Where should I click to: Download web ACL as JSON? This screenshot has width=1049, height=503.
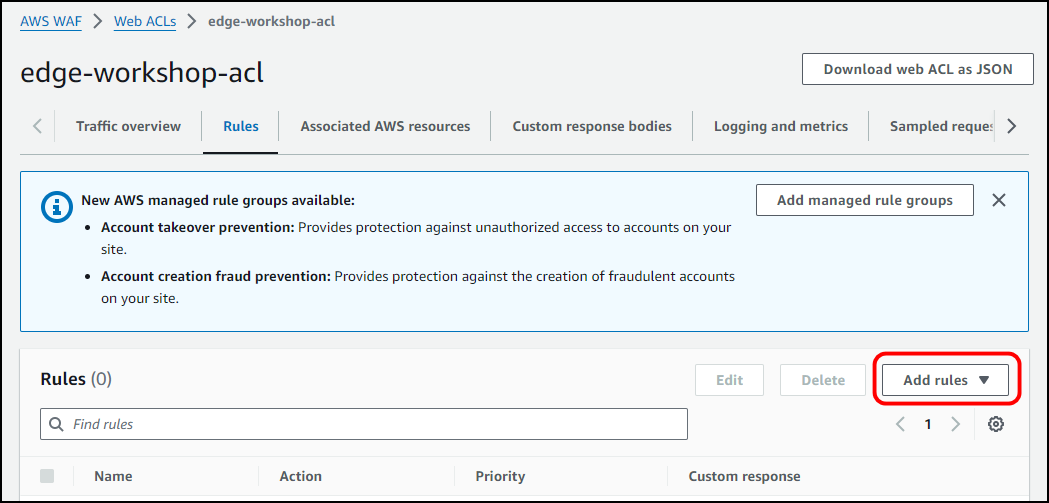pyautogui.click(x=918, y=69)
